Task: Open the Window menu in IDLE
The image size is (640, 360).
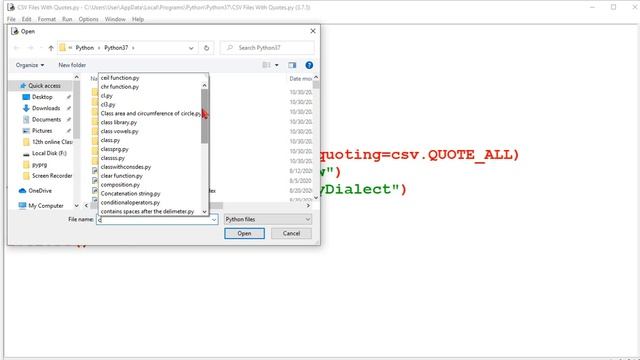Action: tap(115, 19)
